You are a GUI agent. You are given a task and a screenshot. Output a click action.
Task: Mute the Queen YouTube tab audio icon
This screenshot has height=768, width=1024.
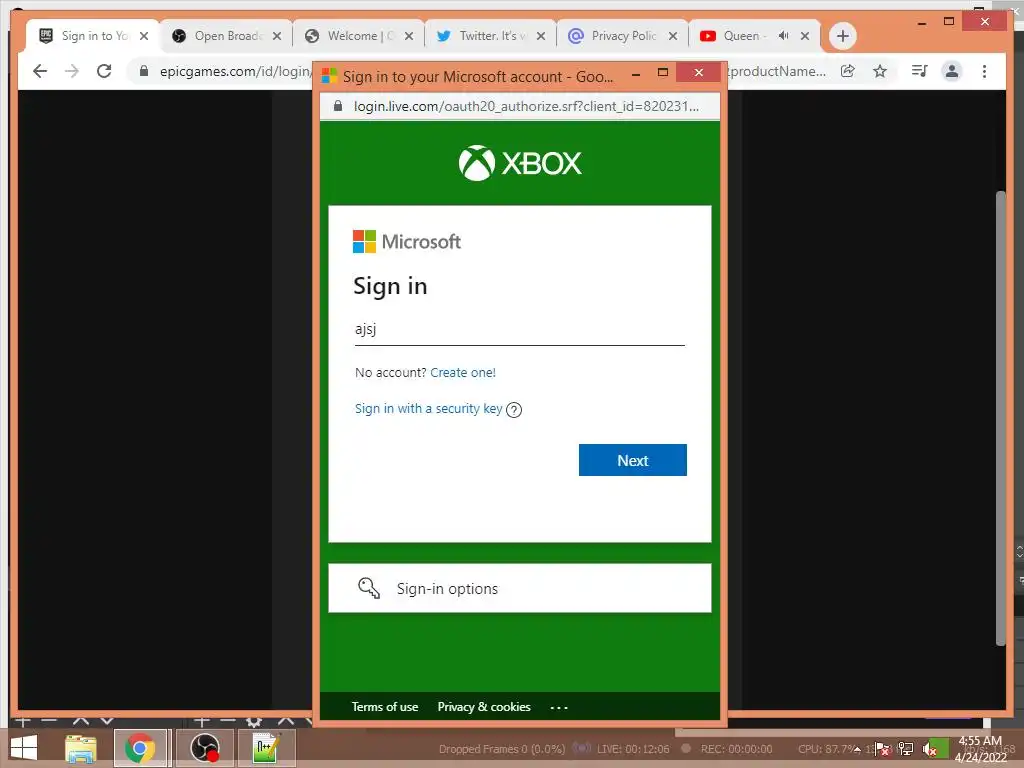click(x=784, y=36)
